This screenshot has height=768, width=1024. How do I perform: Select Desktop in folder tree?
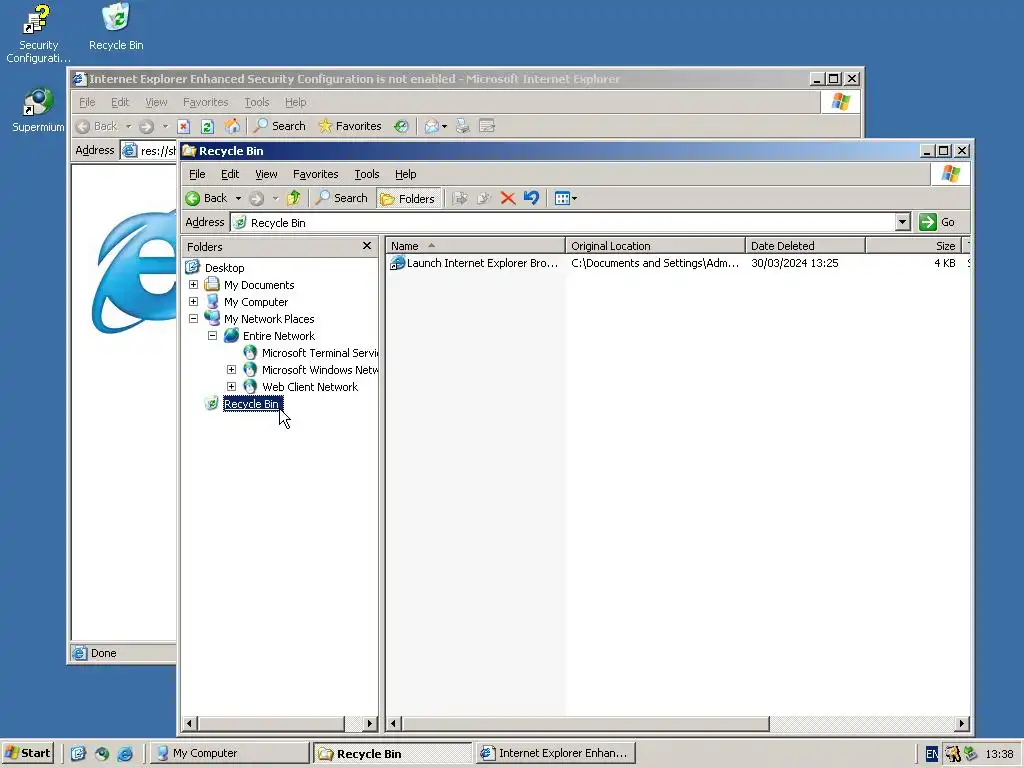(224, 268)
